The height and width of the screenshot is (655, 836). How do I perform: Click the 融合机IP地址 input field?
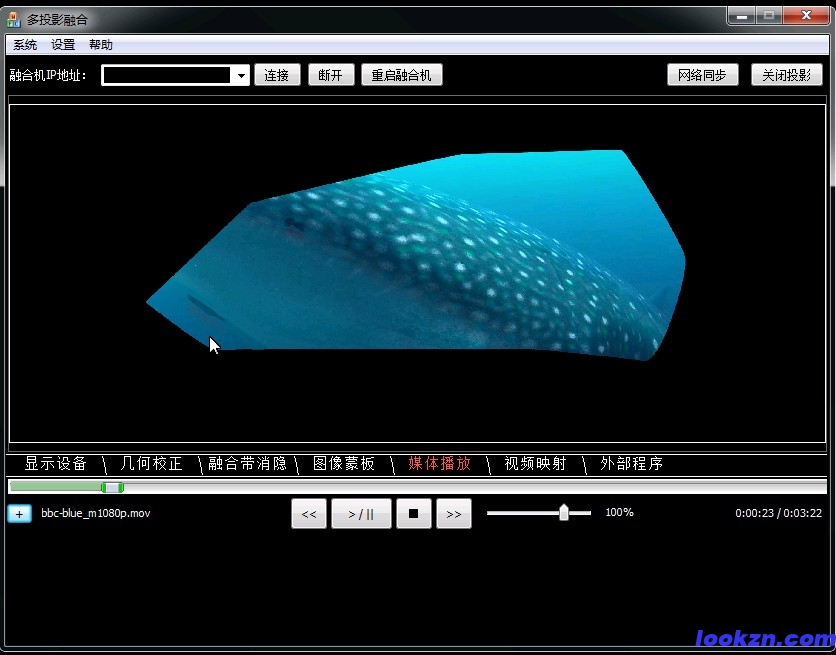click(x=167, y=76)
